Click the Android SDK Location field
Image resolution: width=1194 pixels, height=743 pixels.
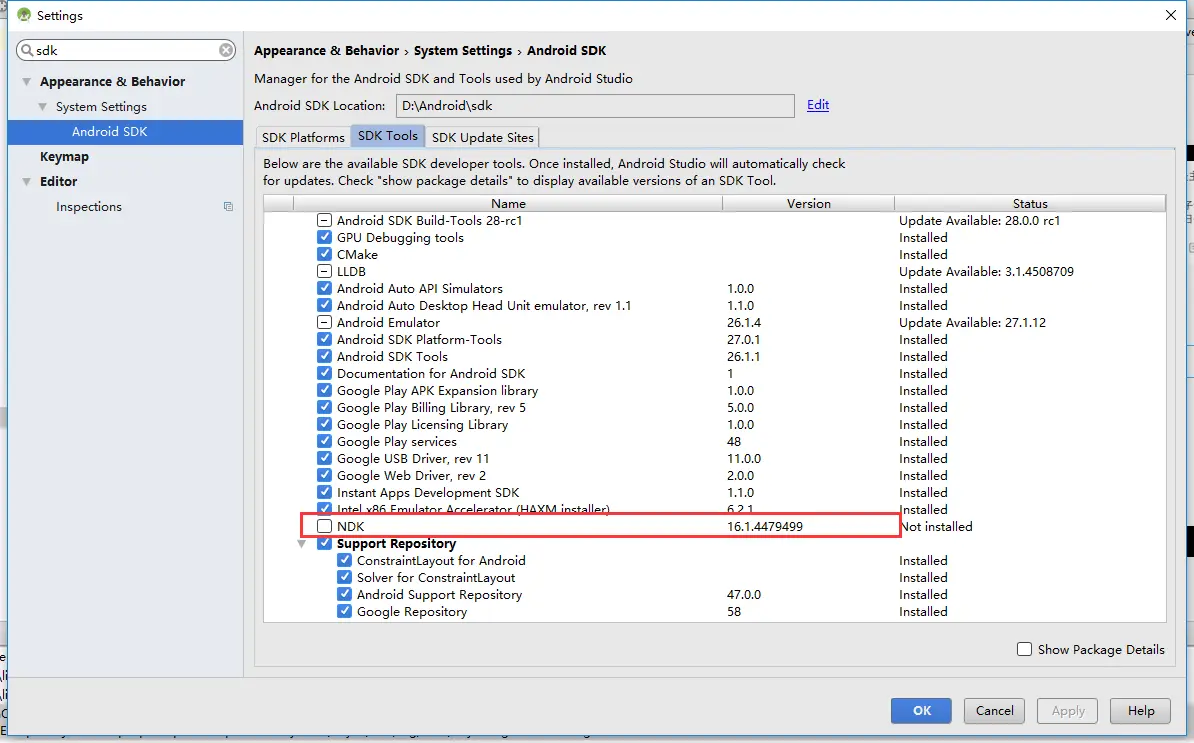coord(595,106)
